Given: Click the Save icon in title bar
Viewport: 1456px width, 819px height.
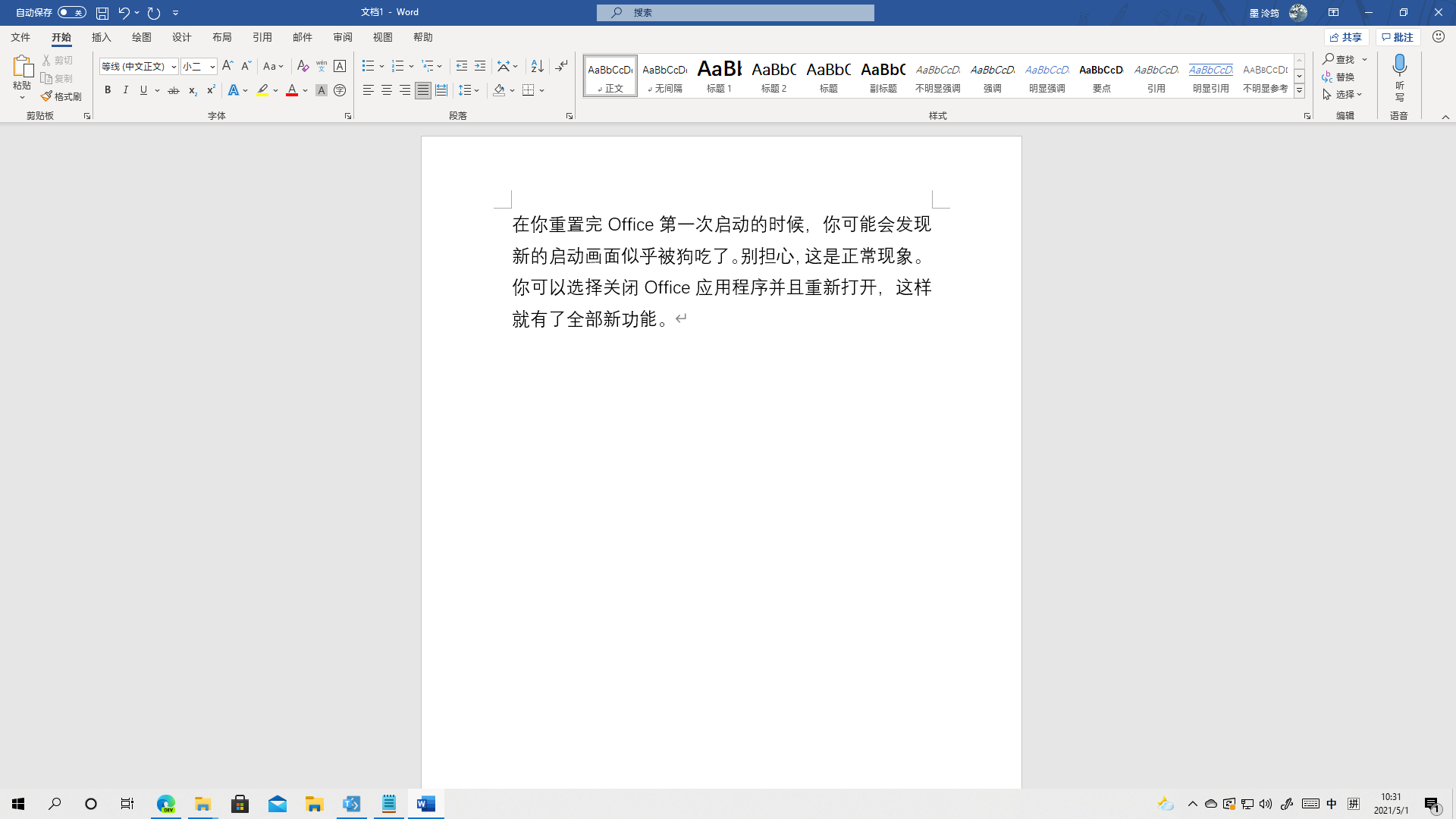Looking at the screenshot, I should coord(102,13).
